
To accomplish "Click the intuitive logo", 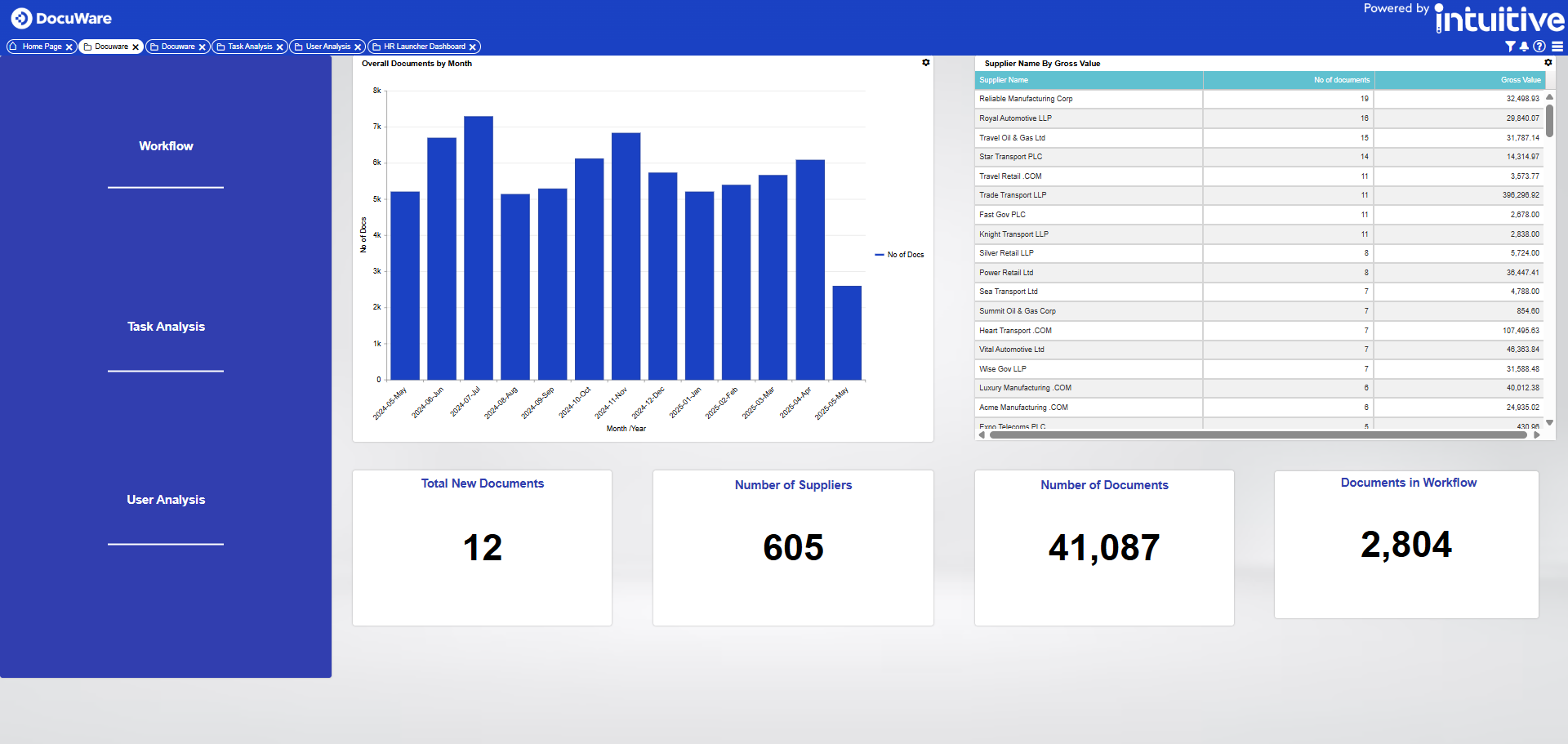I will [1499, 20].
